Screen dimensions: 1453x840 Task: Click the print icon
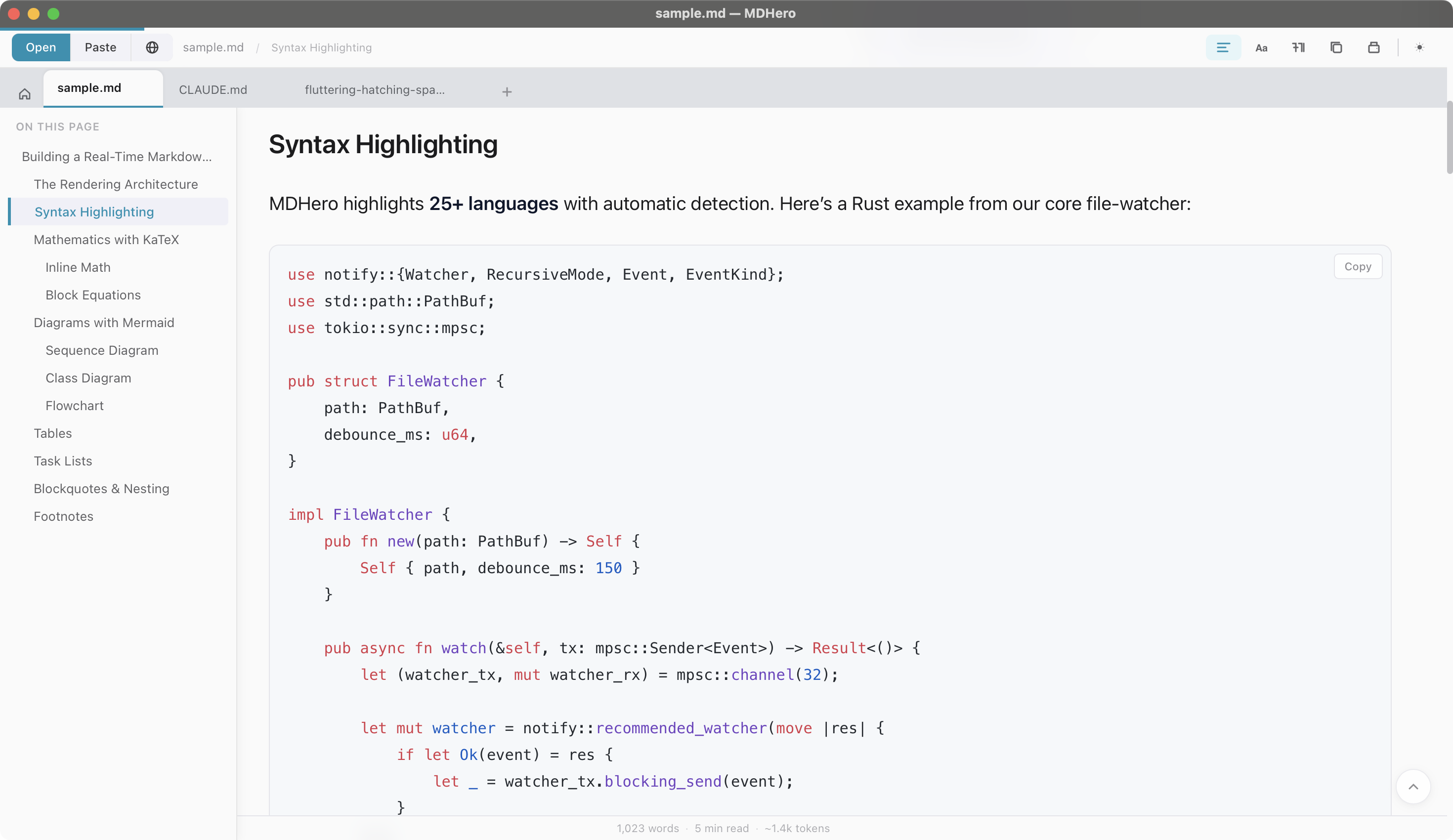pyautogui.click(x=1373, y=47)
